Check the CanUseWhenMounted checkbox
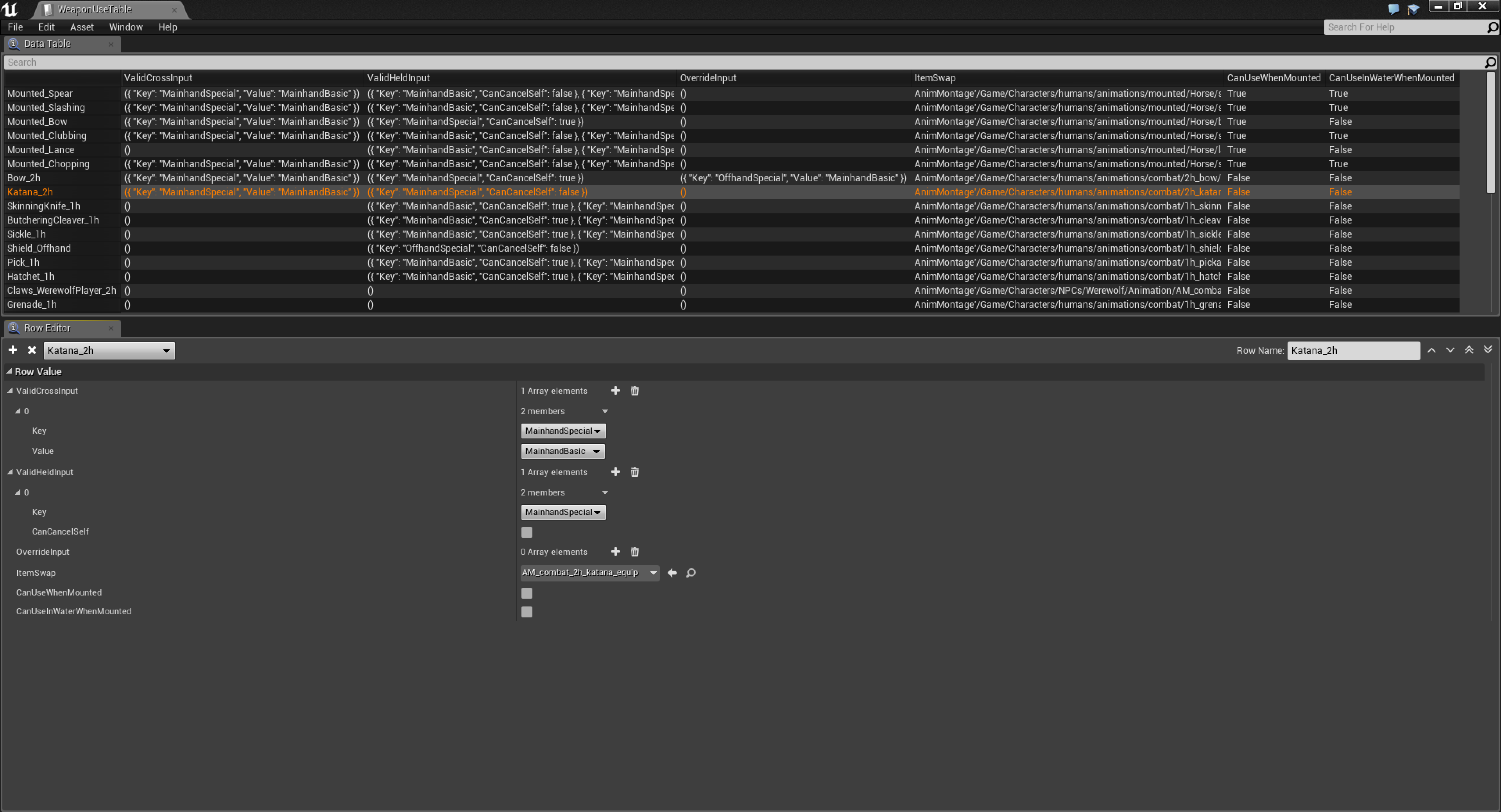Image resolution: width=1501 pixels, height=812 pixels. coord(527,593)
